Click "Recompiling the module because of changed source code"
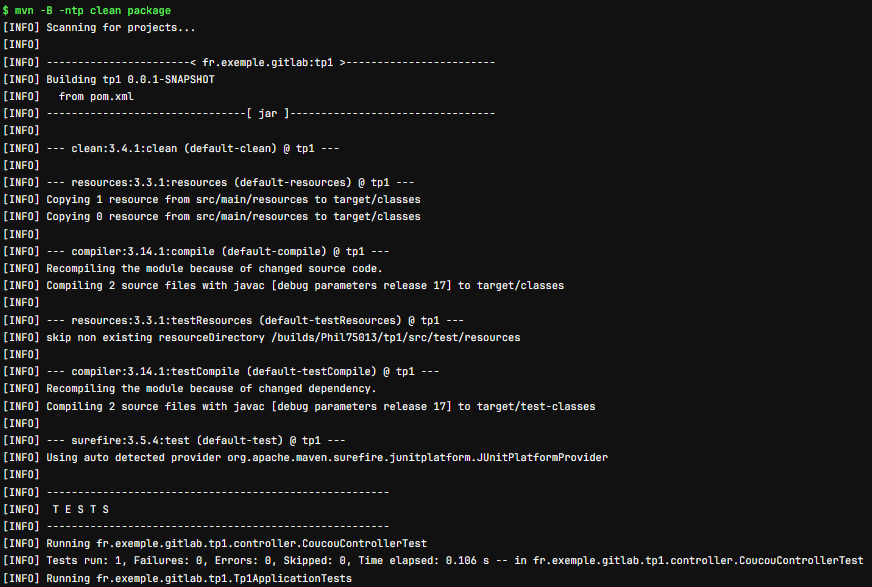The image size is (872, 587). click(214, 268)
